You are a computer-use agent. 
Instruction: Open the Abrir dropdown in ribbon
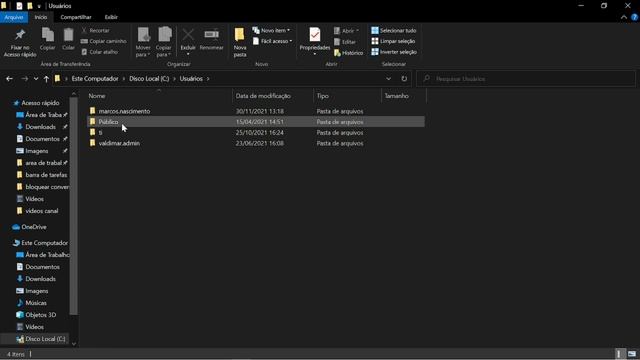click(347, 31)
